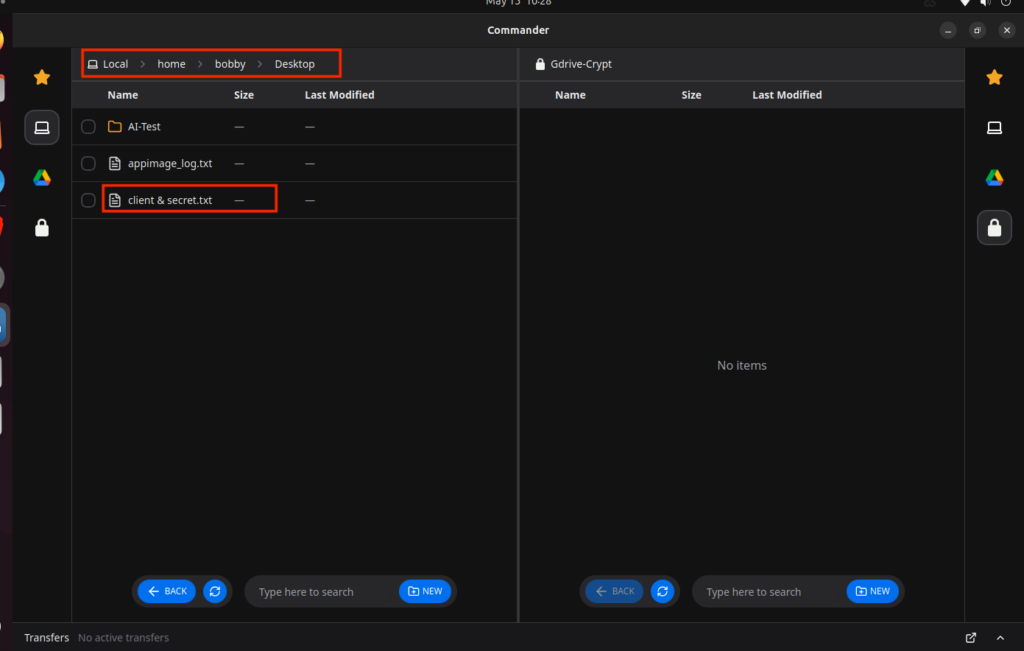
Task: Select client & secret.txt file name
Action: 170,200
